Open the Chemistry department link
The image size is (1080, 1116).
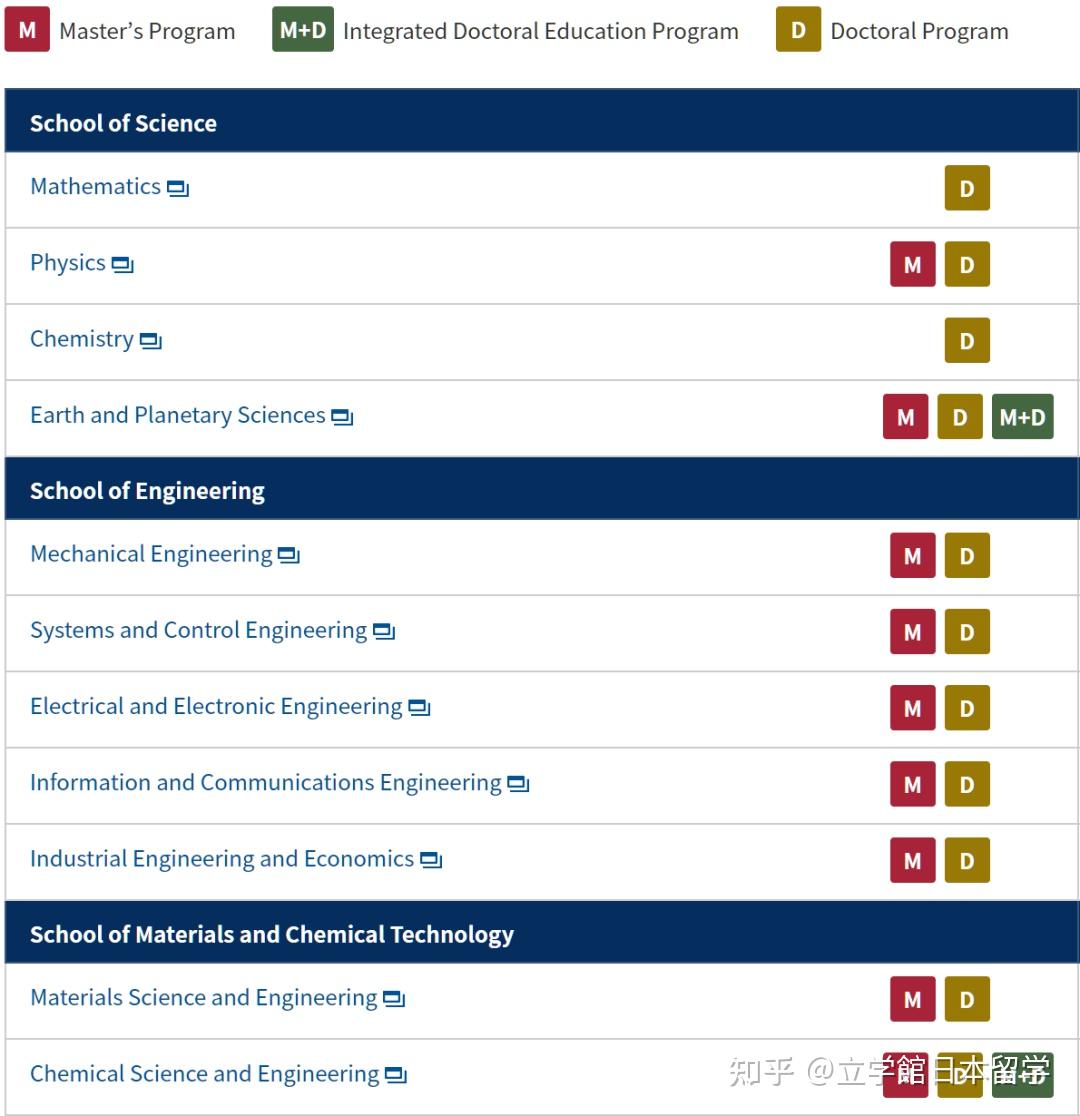(x=82, y=339)
